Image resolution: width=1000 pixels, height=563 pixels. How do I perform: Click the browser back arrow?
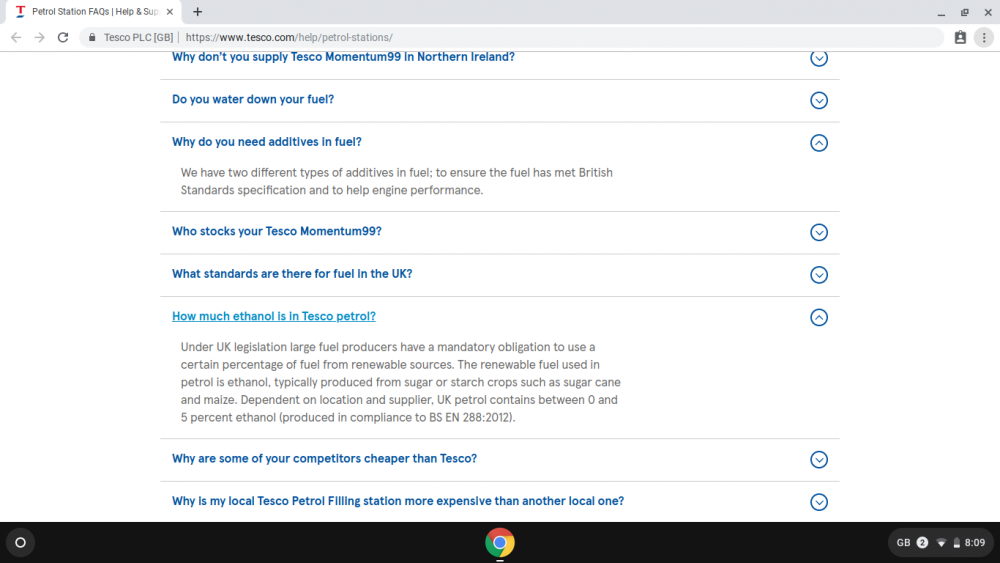[16, 38]
